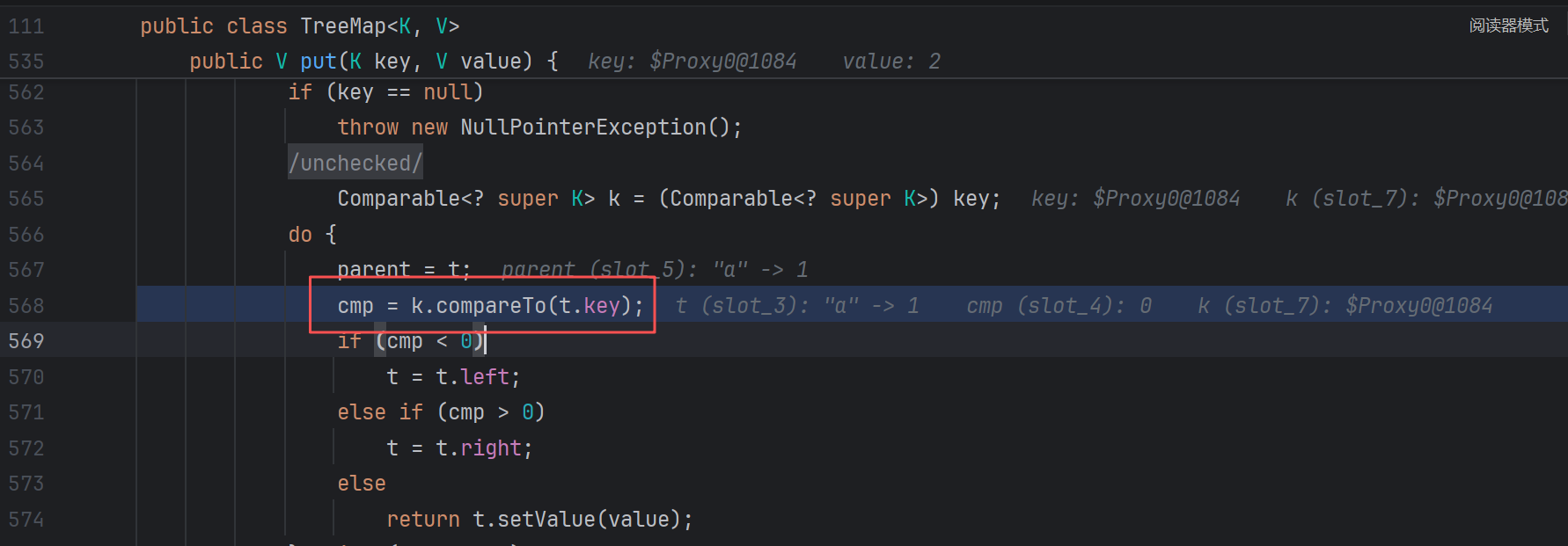The height and width of the screenshot is (546, 1568).
Task: Click line number 569 in the gutter
Action: tap(26, 341)
